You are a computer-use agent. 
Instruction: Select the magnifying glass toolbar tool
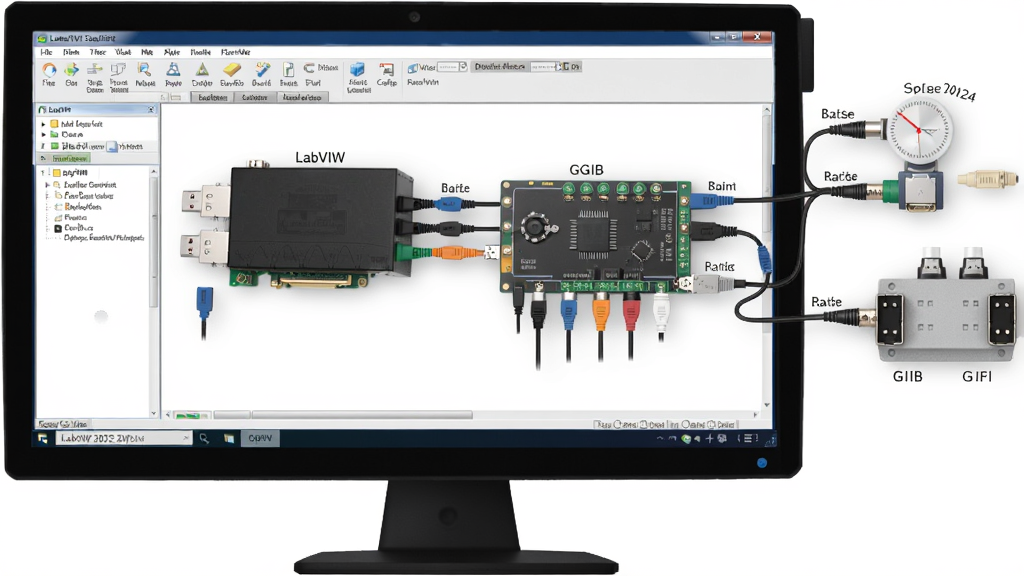(144, 69)
